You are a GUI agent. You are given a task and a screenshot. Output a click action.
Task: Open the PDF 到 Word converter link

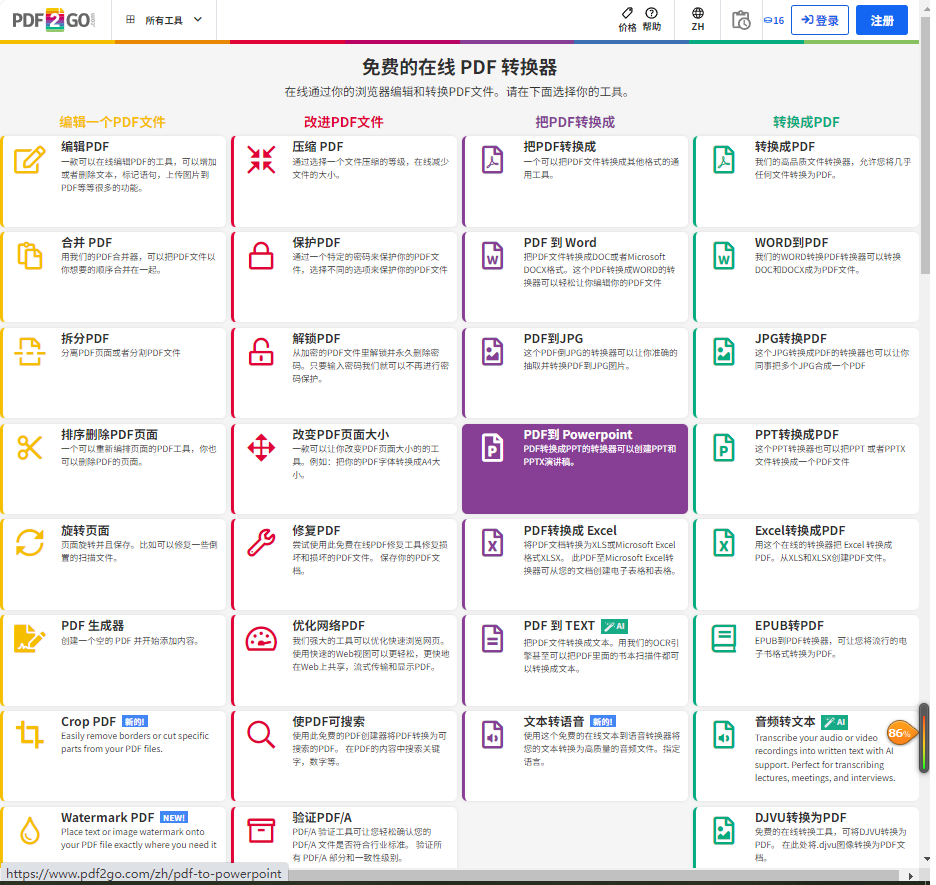click(x=560, y=243)
